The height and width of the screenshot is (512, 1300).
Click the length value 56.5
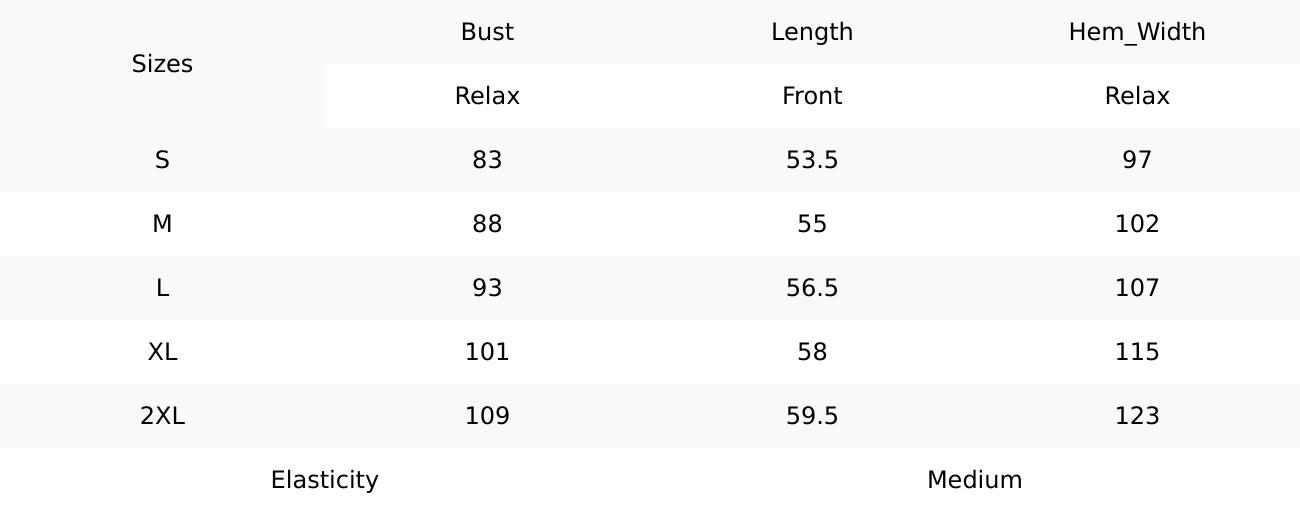click(x=812, y=288)
